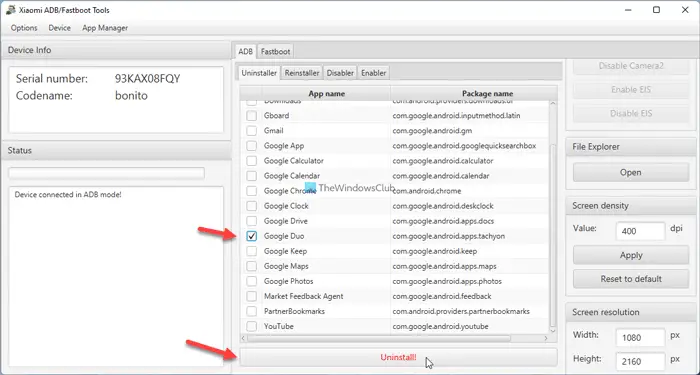Click the com.google.android.gm package cell
Screen dimensions: 700x375
click(x=470, y=131)
